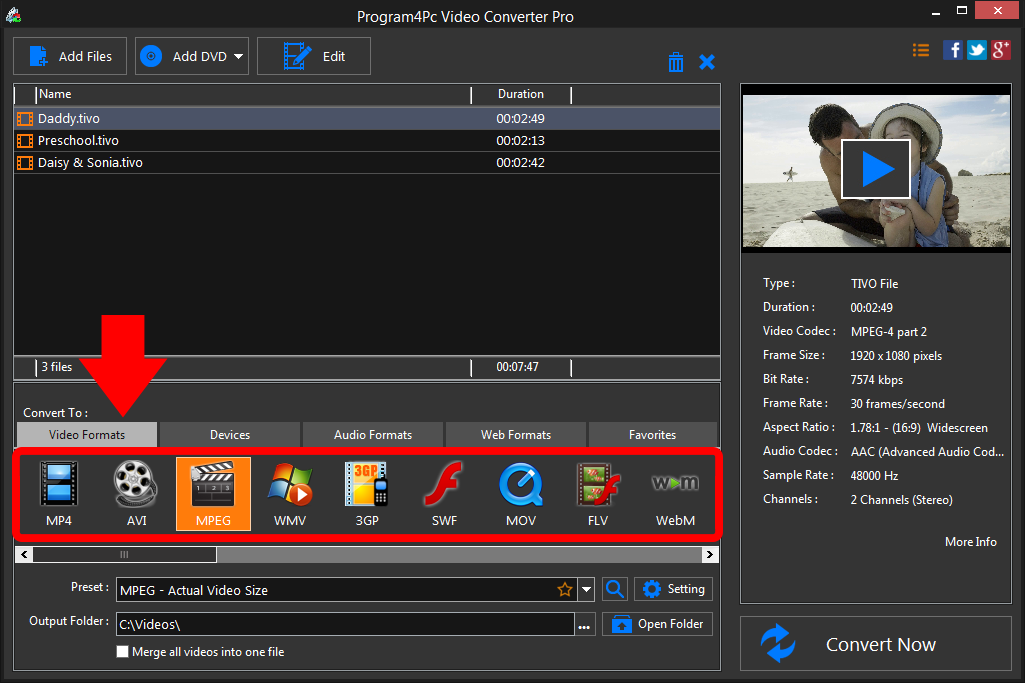
Task: Select the SWF Flash format icon
Action: coord(444,493)
